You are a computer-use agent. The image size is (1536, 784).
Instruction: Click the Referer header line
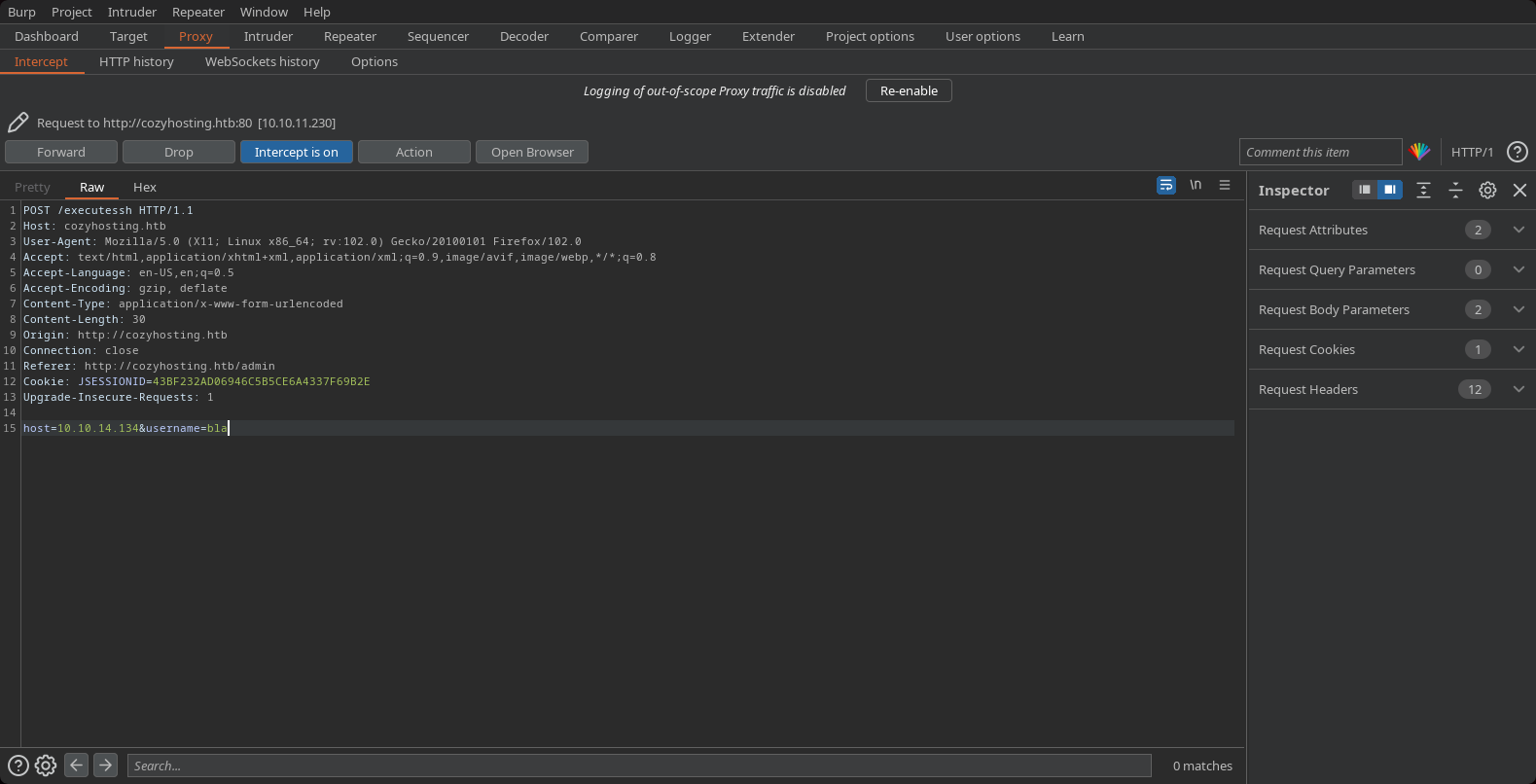pyautogui.click(x=149, y=366)
